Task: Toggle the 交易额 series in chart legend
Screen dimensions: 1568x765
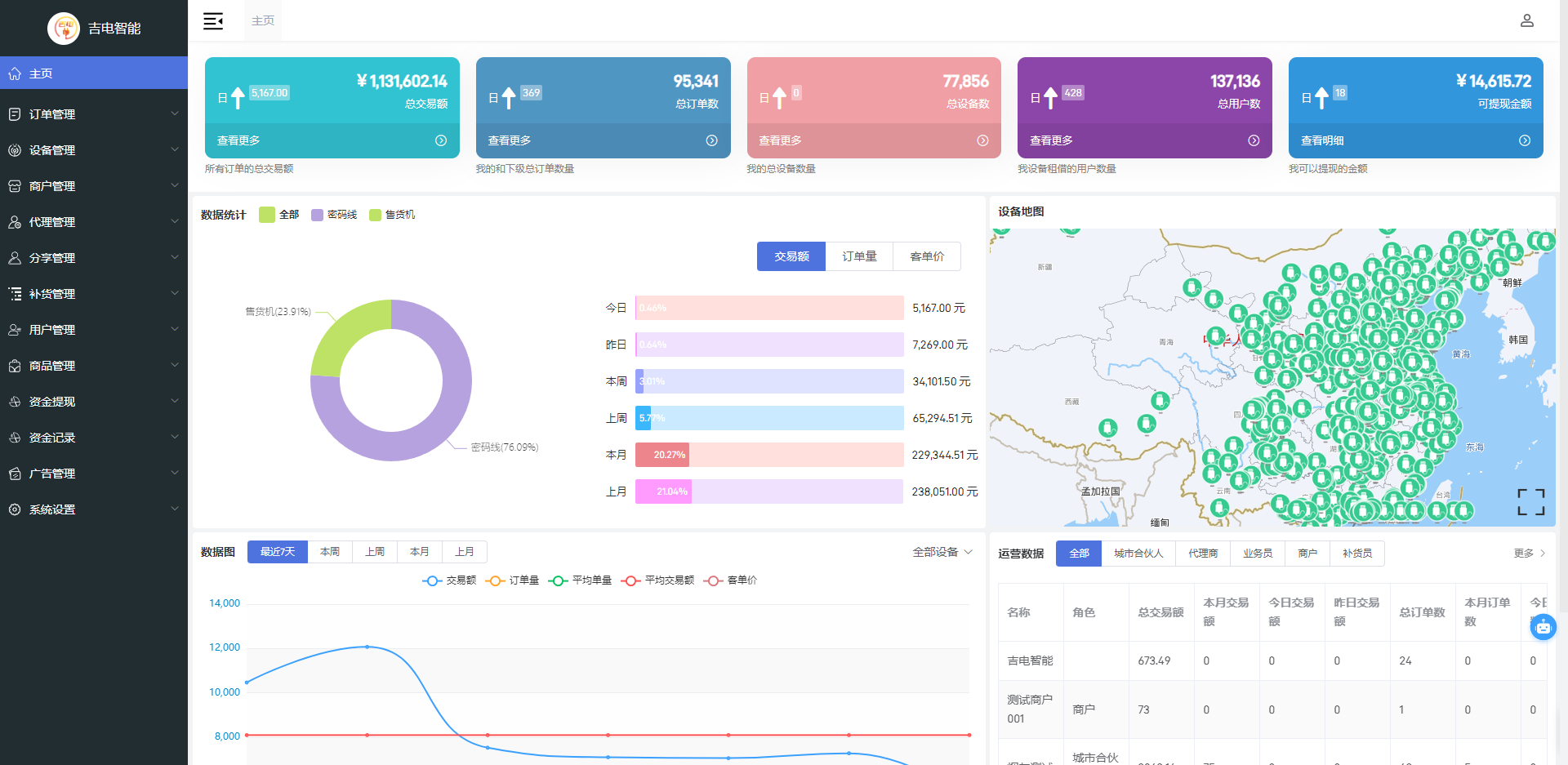Action: pyautogui.click(x=449, y=580)
